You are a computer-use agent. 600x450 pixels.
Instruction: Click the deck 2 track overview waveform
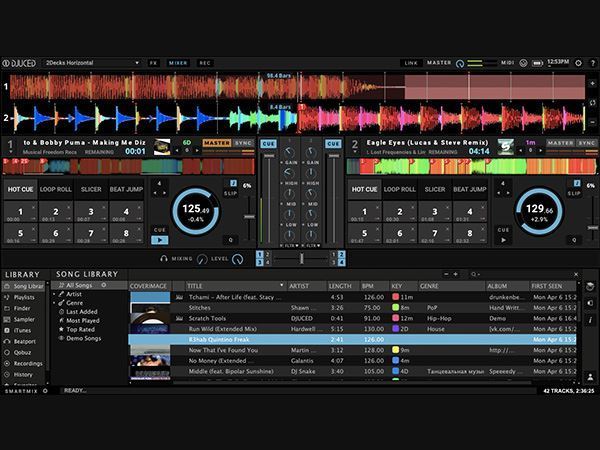(x=471, y=167)
